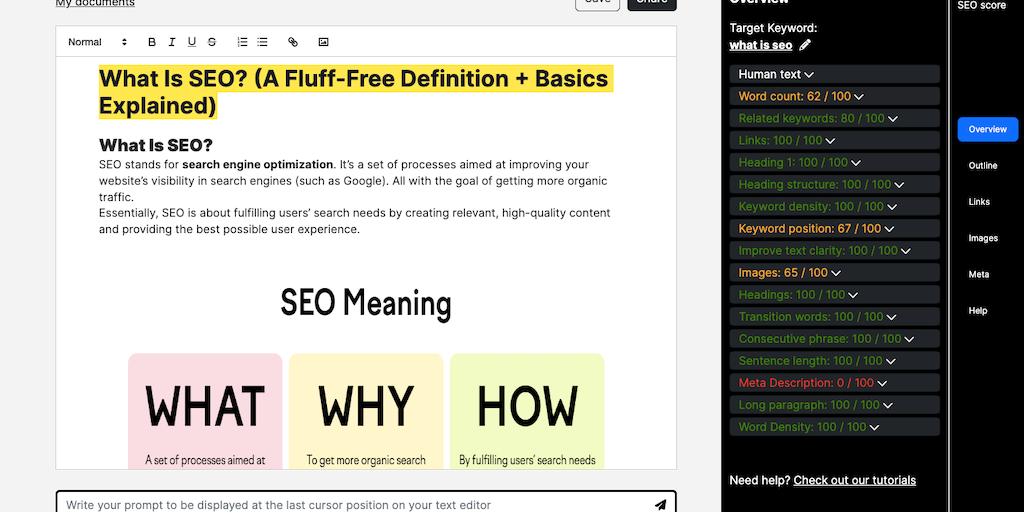This screenshot has width=1024, height=512.
Task: Open Check out our tutorials link
Action: click(x=854, y=480)
